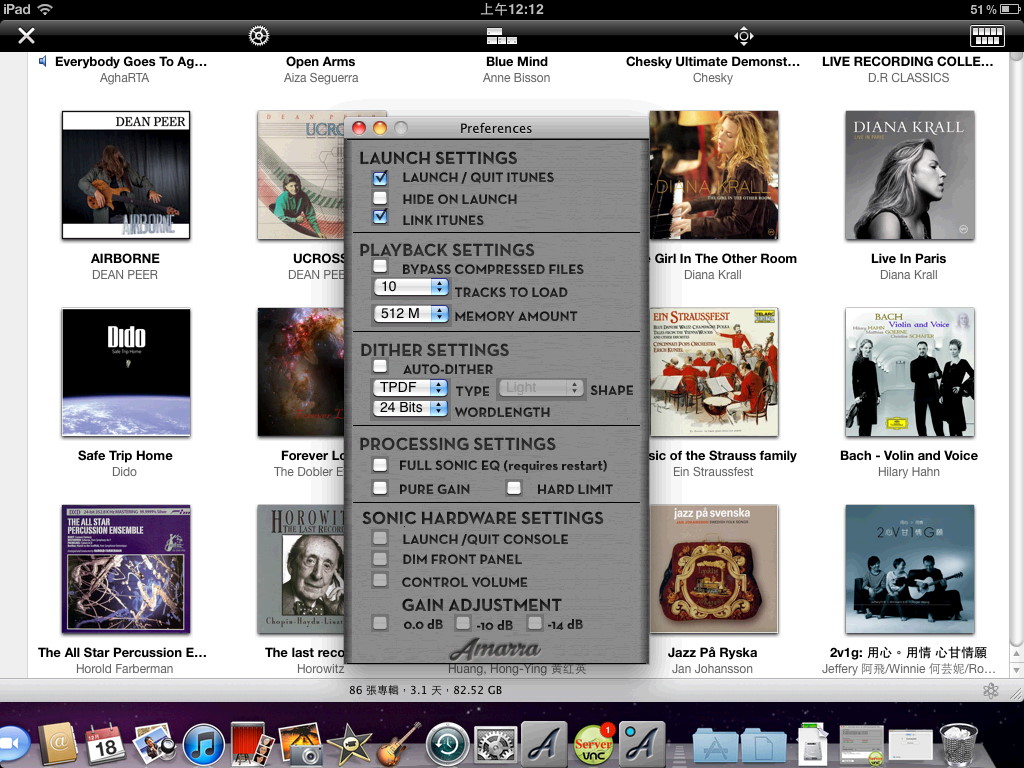Viewport: 1024px width, 768px height.
Task: Open the Memory Amount dropdown showing 512 M
Action: pyautogui.click(x=411, y=313)
